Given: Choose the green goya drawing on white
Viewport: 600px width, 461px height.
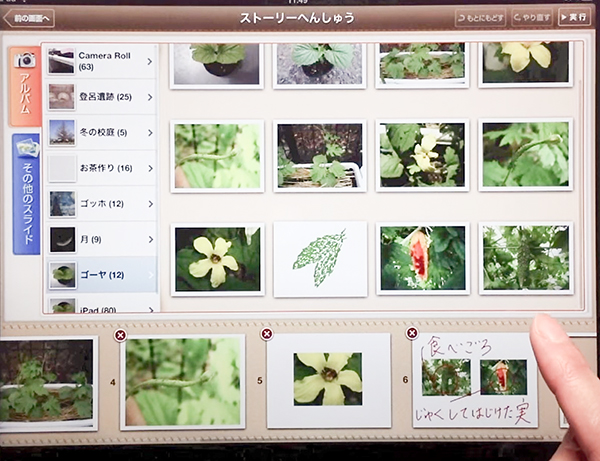Looking at the screenshot, I should tap(320, 259).
